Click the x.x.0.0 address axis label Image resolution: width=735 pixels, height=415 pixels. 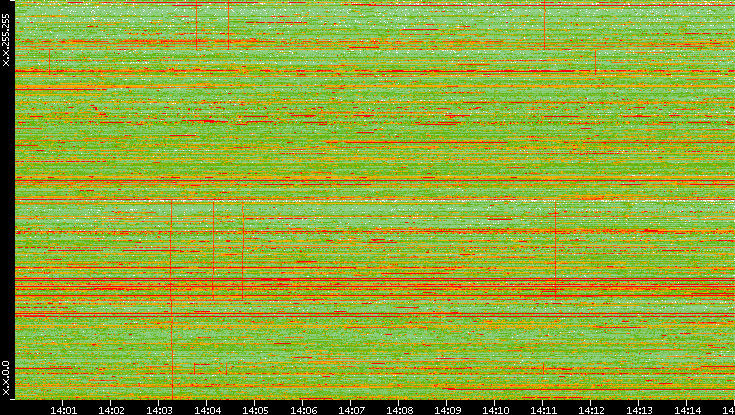(x=6, y=378)
